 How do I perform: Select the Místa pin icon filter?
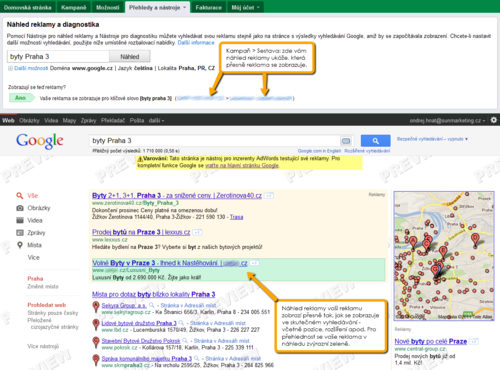(x=29, y=245)
